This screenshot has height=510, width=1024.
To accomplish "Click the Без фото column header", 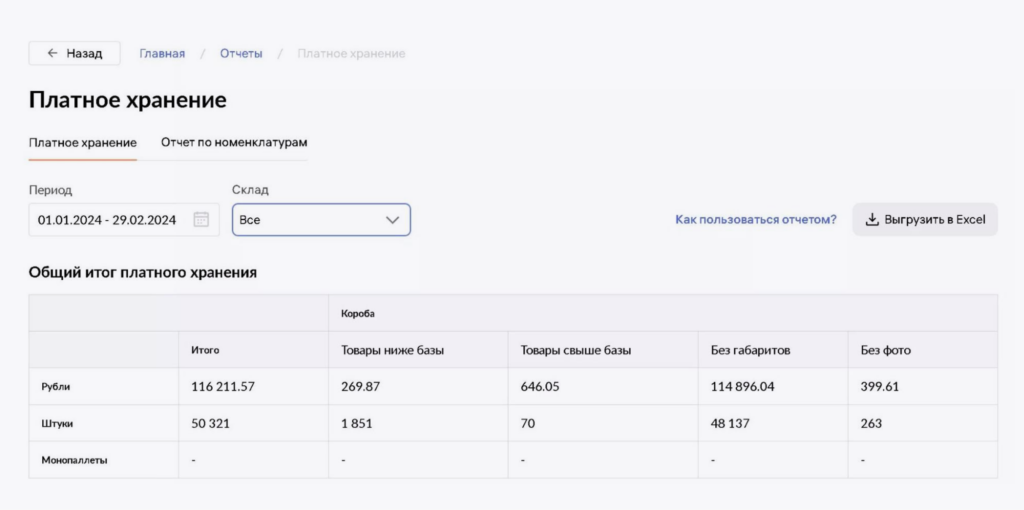I will [885, 350].
